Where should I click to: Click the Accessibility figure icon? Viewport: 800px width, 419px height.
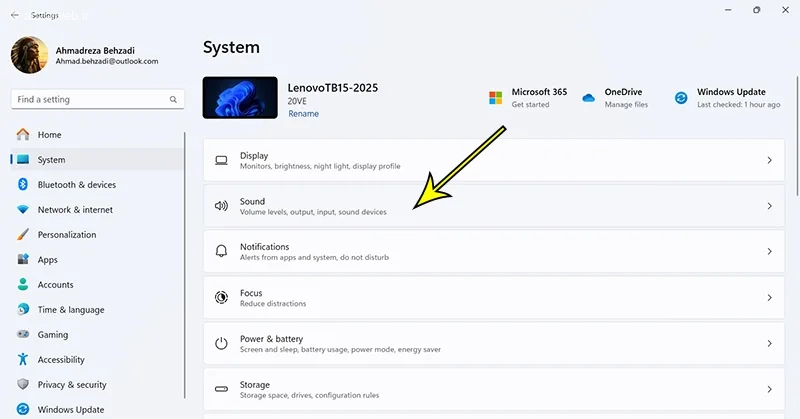coord(22,360)
